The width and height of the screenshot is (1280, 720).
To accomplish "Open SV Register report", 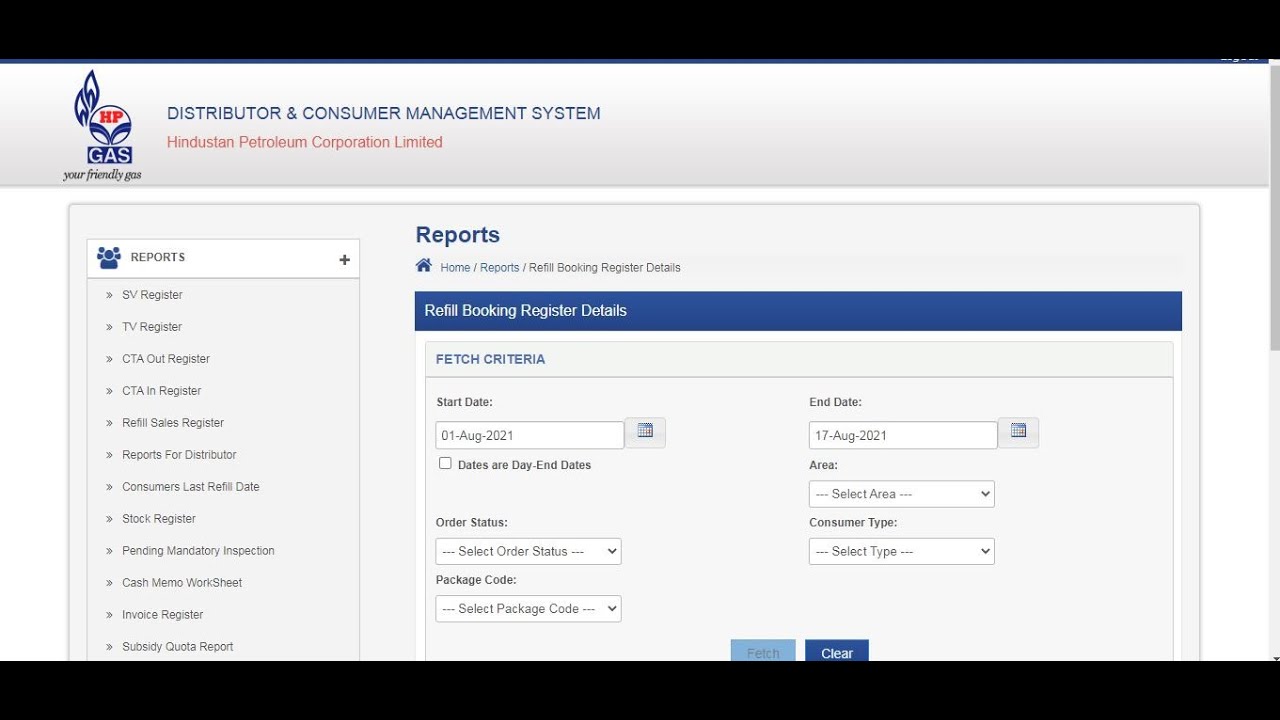I will click(x=152, y=295).
